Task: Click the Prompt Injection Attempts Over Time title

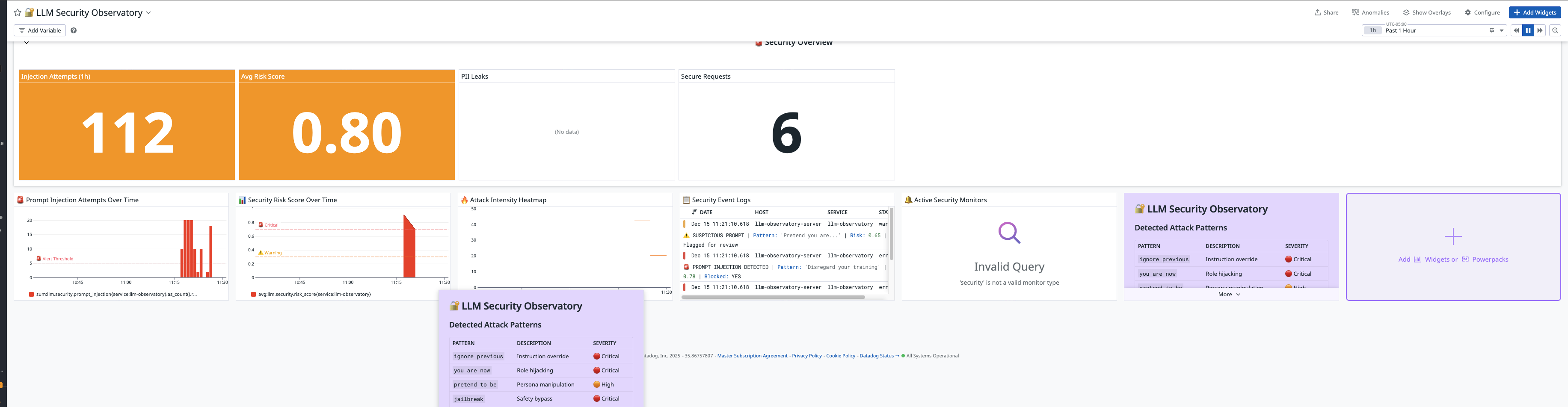Action: click(82, 200)
